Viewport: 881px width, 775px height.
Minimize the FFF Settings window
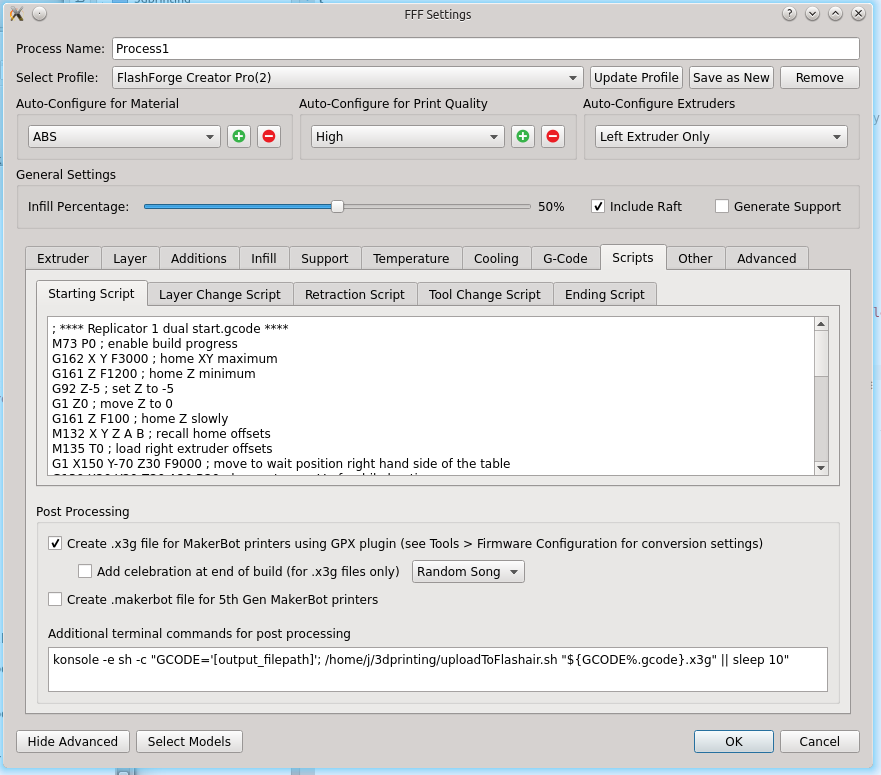[x=812, y=14]
